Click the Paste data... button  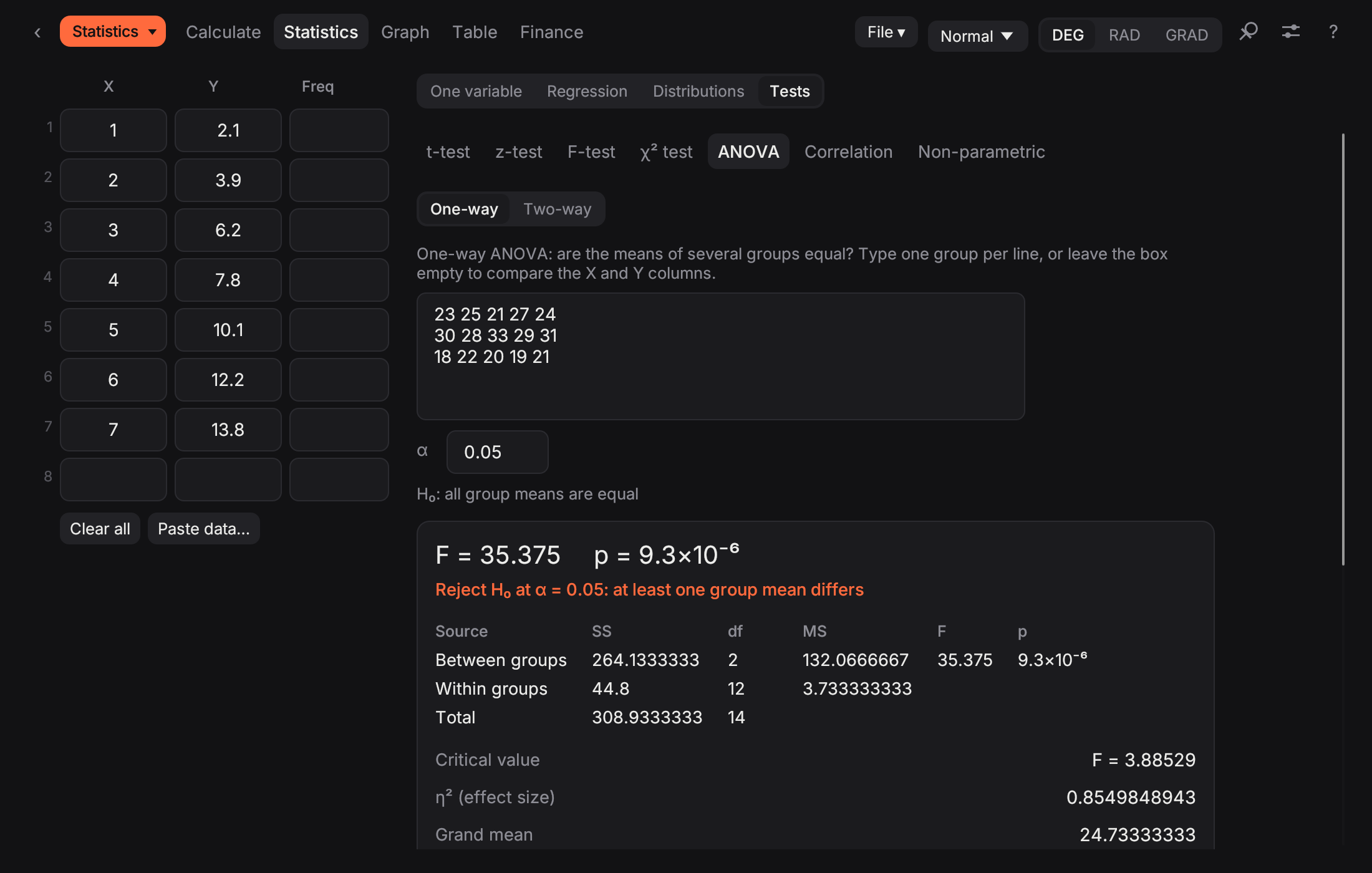tap(203, 529)
